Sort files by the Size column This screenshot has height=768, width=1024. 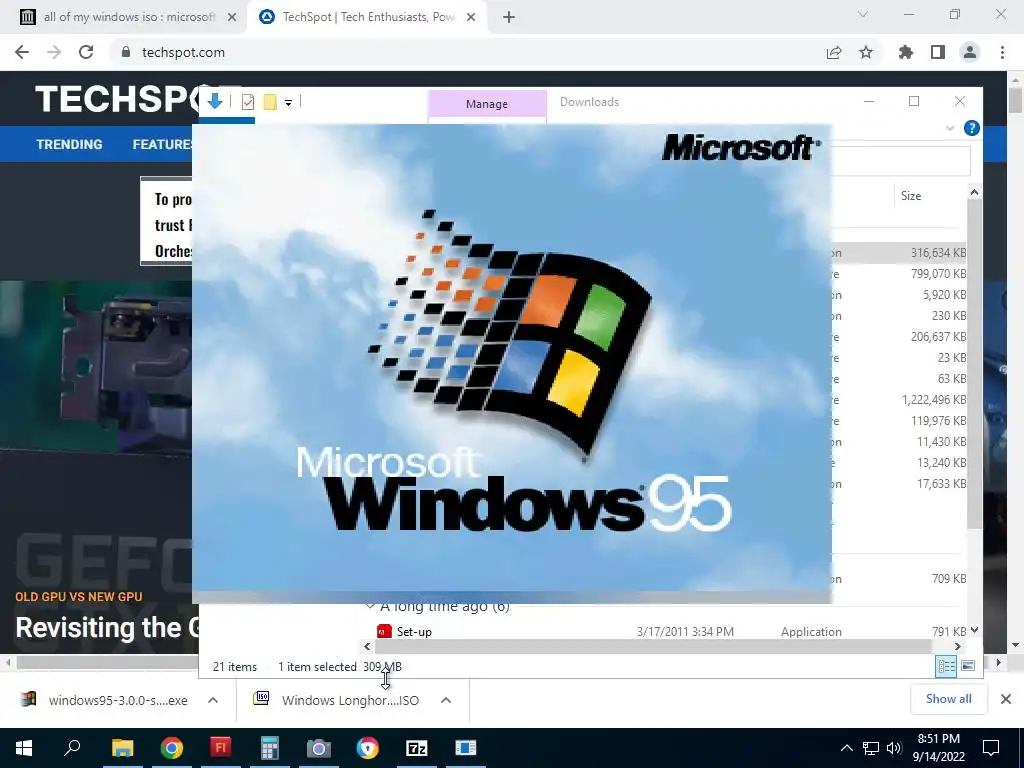pos(910,196)
